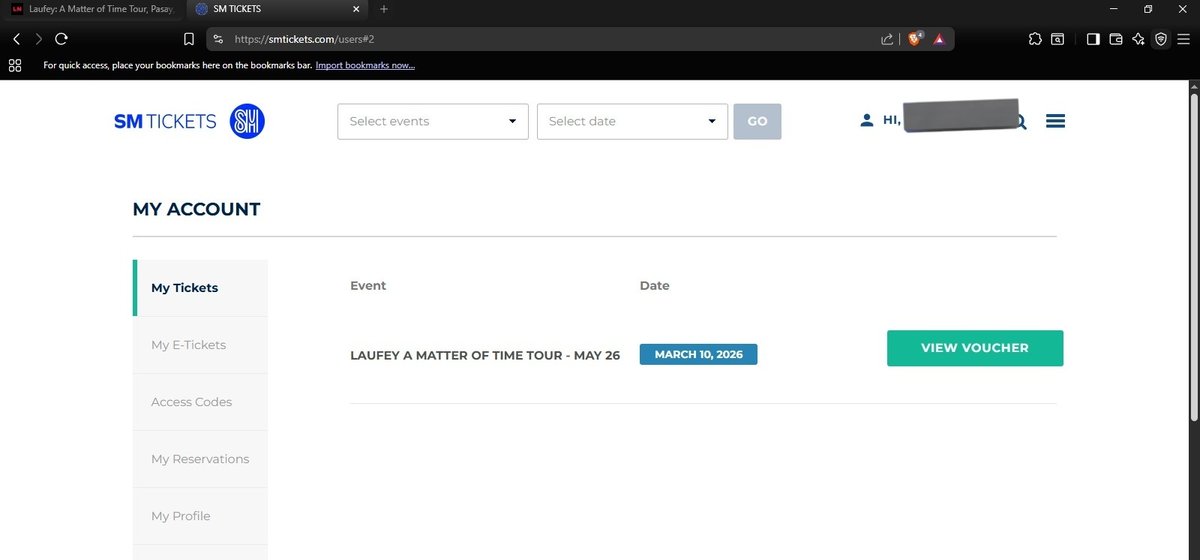
Task: Bookmark this page with the bookmark icon
Action: click(x=188, y=39)
